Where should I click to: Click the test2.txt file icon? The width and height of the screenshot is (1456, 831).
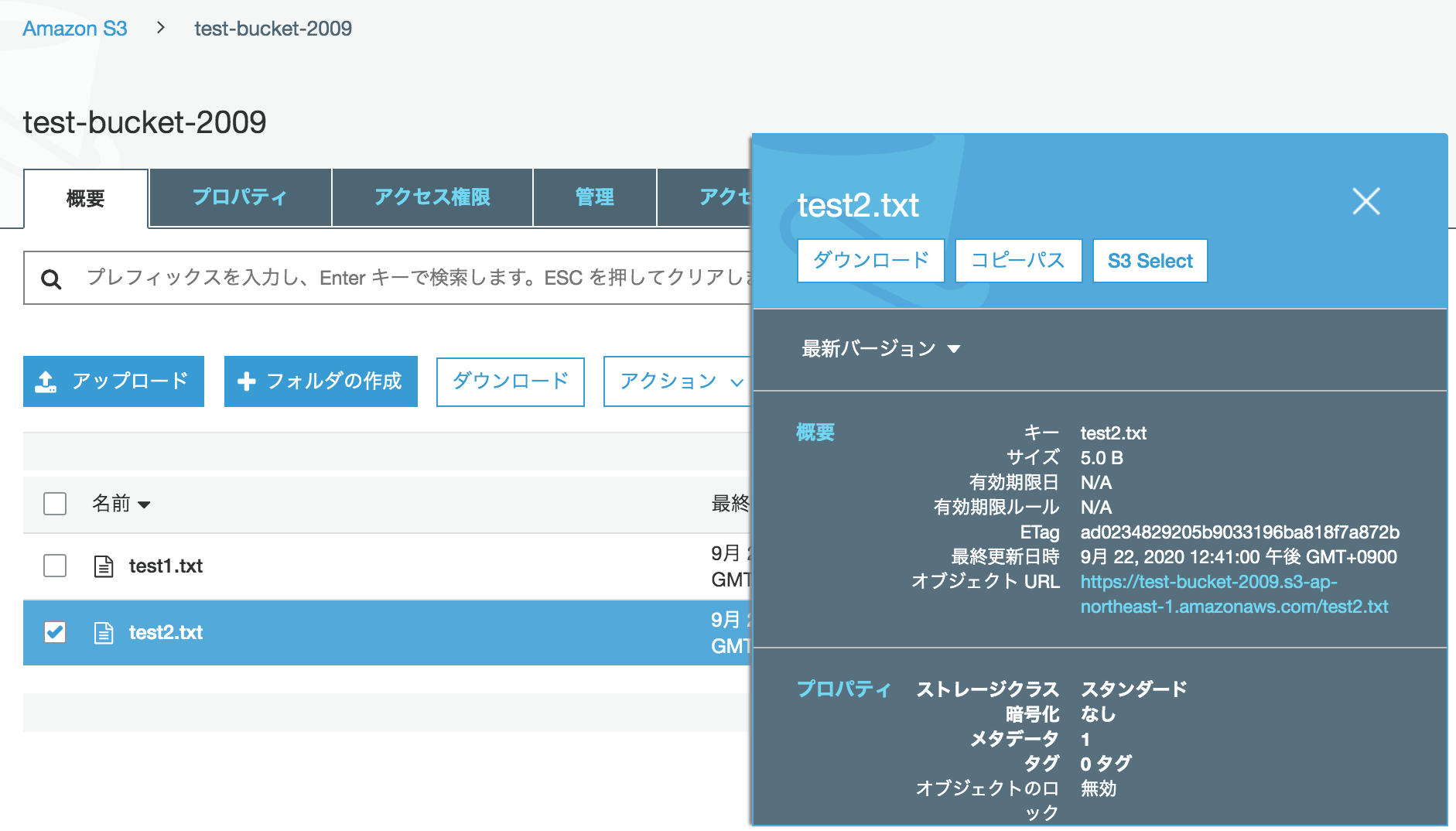tap(104, 633)
